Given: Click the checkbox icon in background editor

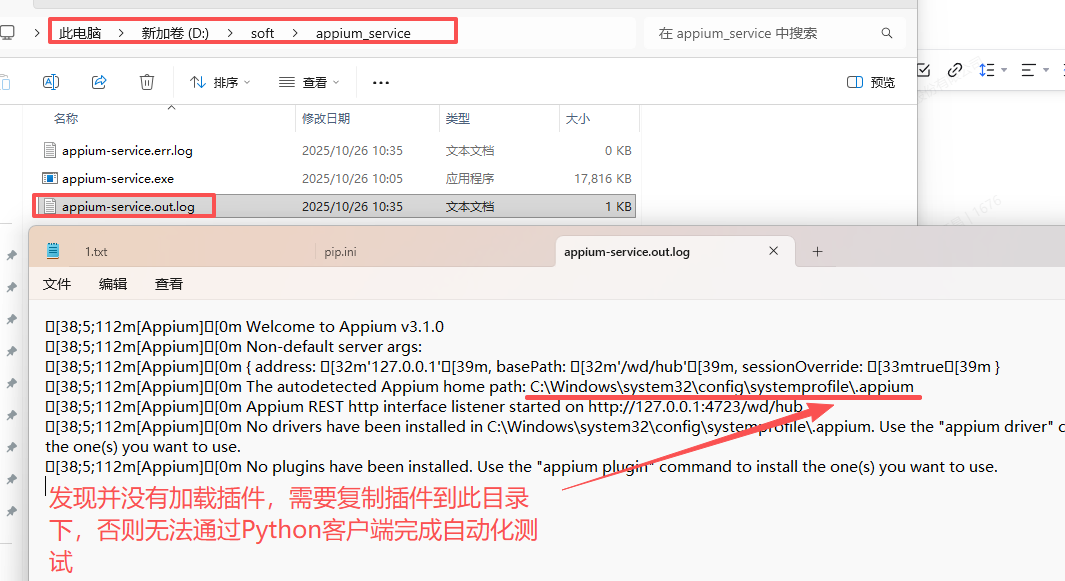Looking at the screenshot, I should tap(923, 69).
